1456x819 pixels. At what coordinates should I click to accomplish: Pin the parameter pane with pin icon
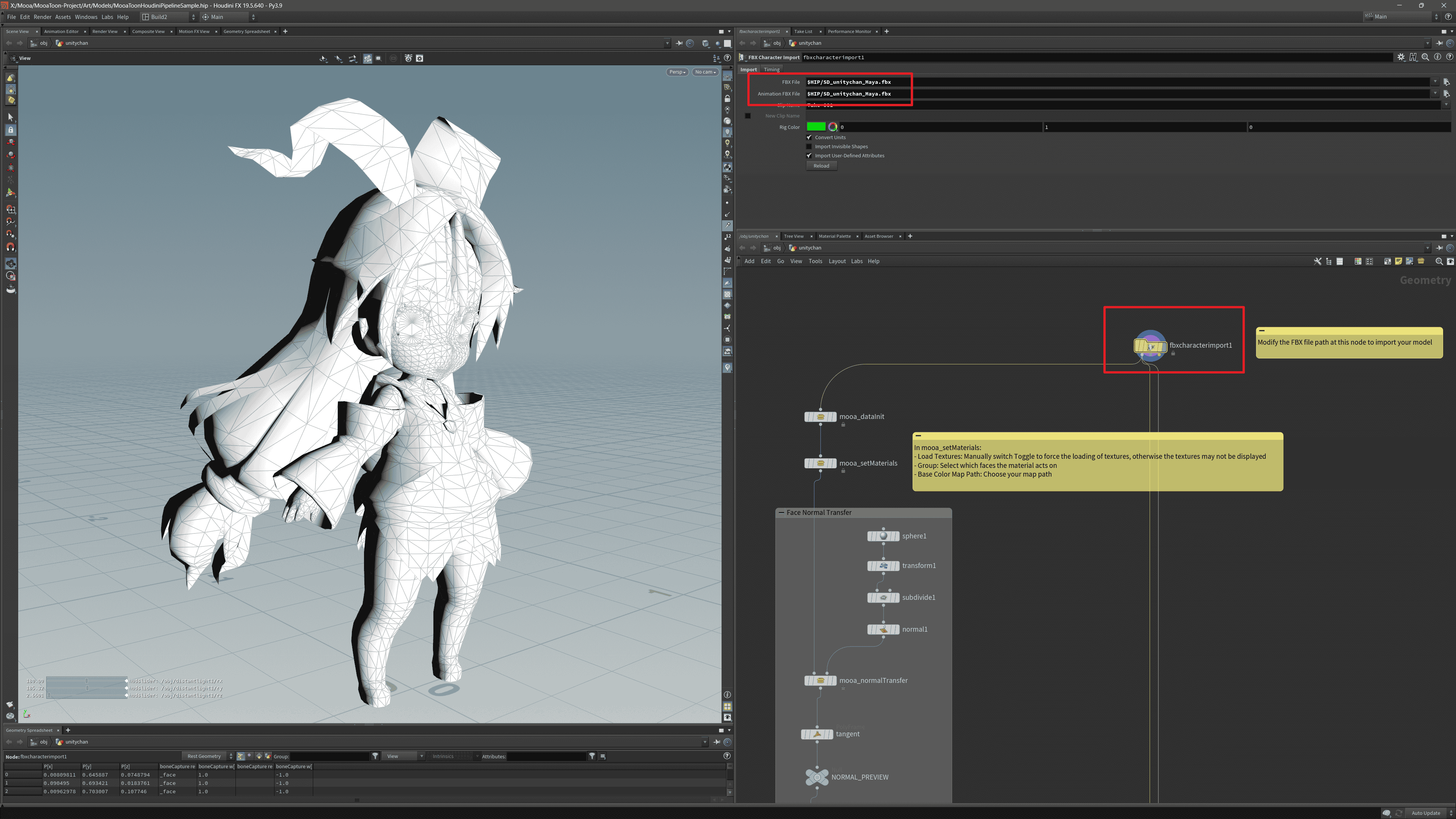(1440, 43)
